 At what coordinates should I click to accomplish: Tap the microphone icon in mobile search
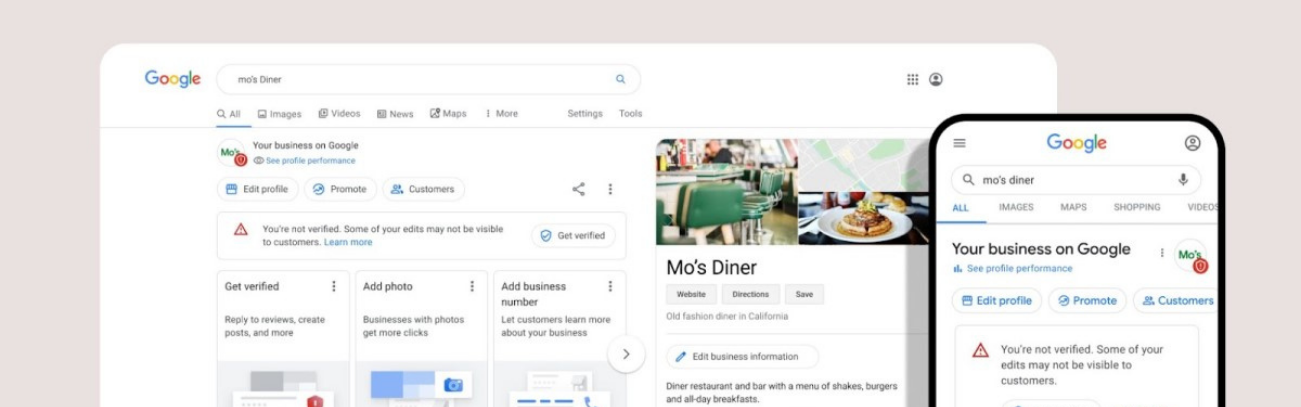click(x=1183, y=180)
